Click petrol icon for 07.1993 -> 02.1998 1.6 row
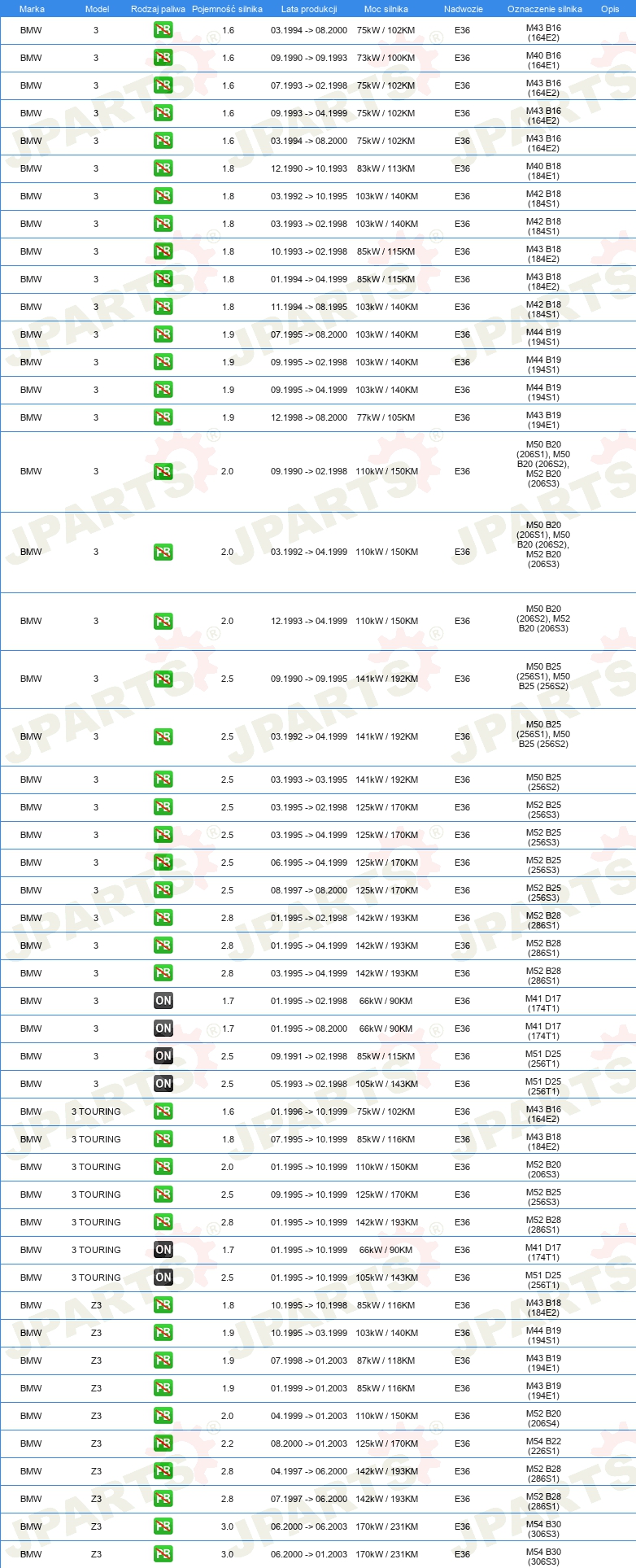 163,85
